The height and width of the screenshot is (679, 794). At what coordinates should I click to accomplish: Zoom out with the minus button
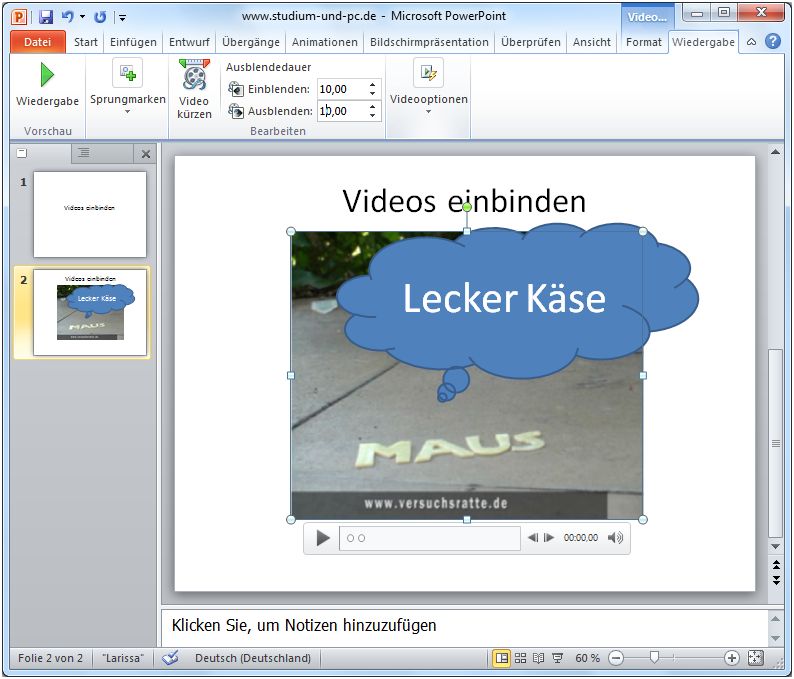tap(616, 658)
